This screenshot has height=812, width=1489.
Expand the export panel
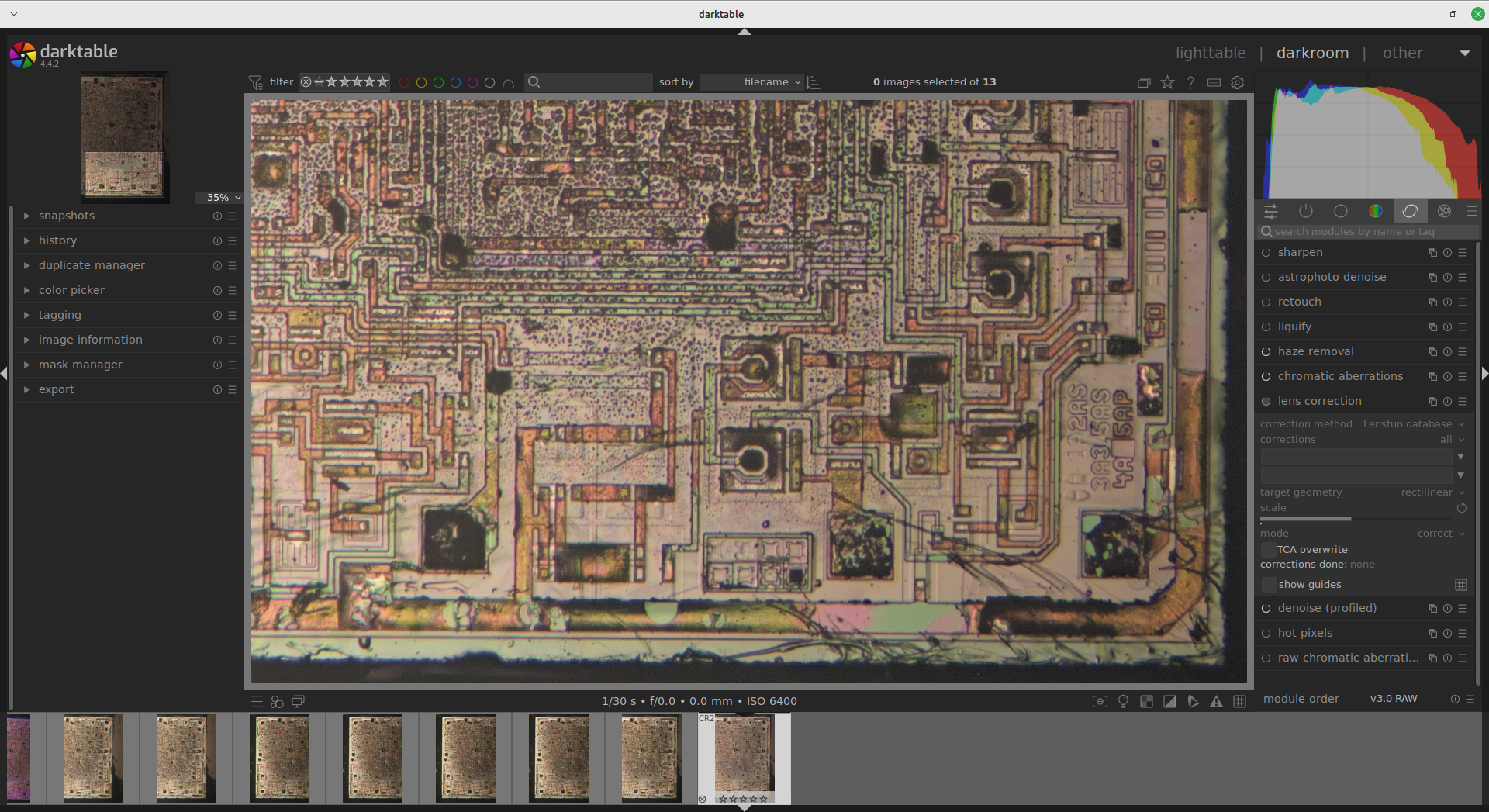point(56,389)
